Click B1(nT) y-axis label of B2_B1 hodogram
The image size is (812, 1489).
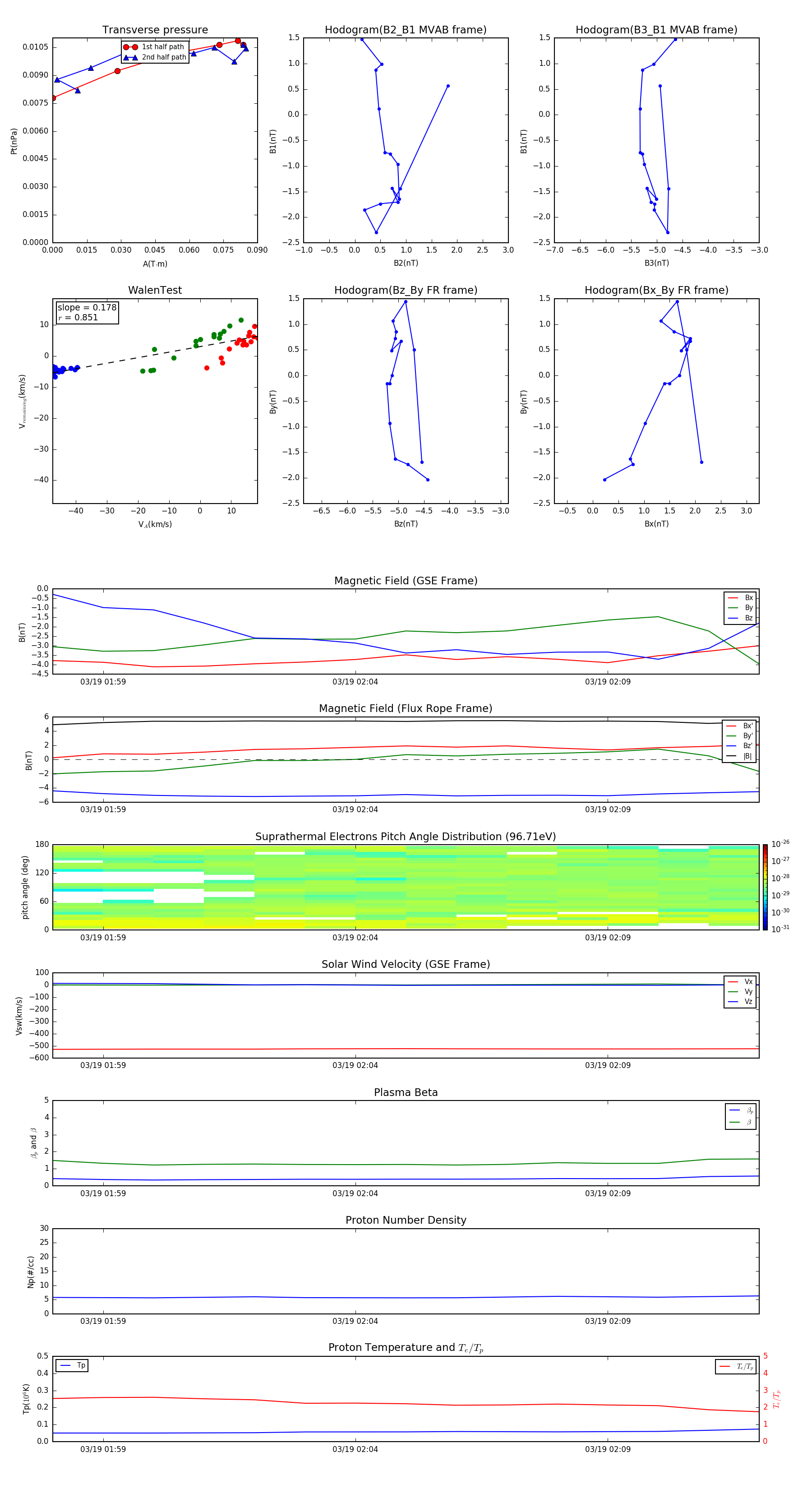[273, 141]
